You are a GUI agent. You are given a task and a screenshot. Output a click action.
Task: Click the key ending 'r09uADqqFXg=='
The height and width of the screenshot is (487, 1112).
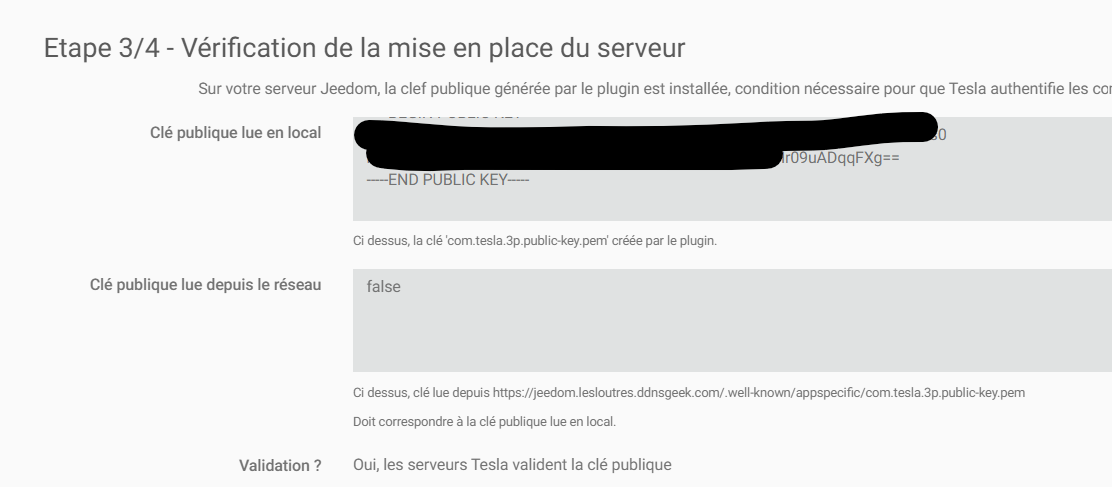coord(839,157)
